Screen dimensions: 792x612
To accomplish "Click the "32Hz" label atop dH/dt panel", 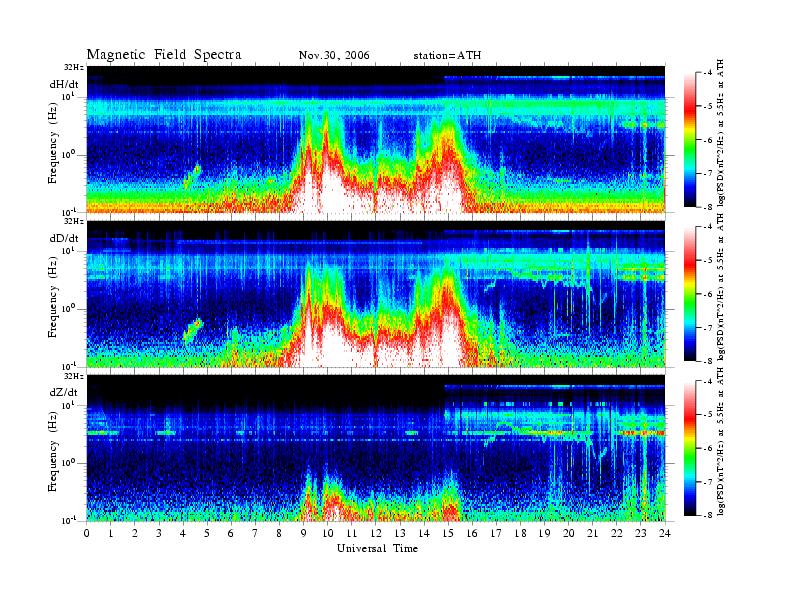I will [74, 67].
